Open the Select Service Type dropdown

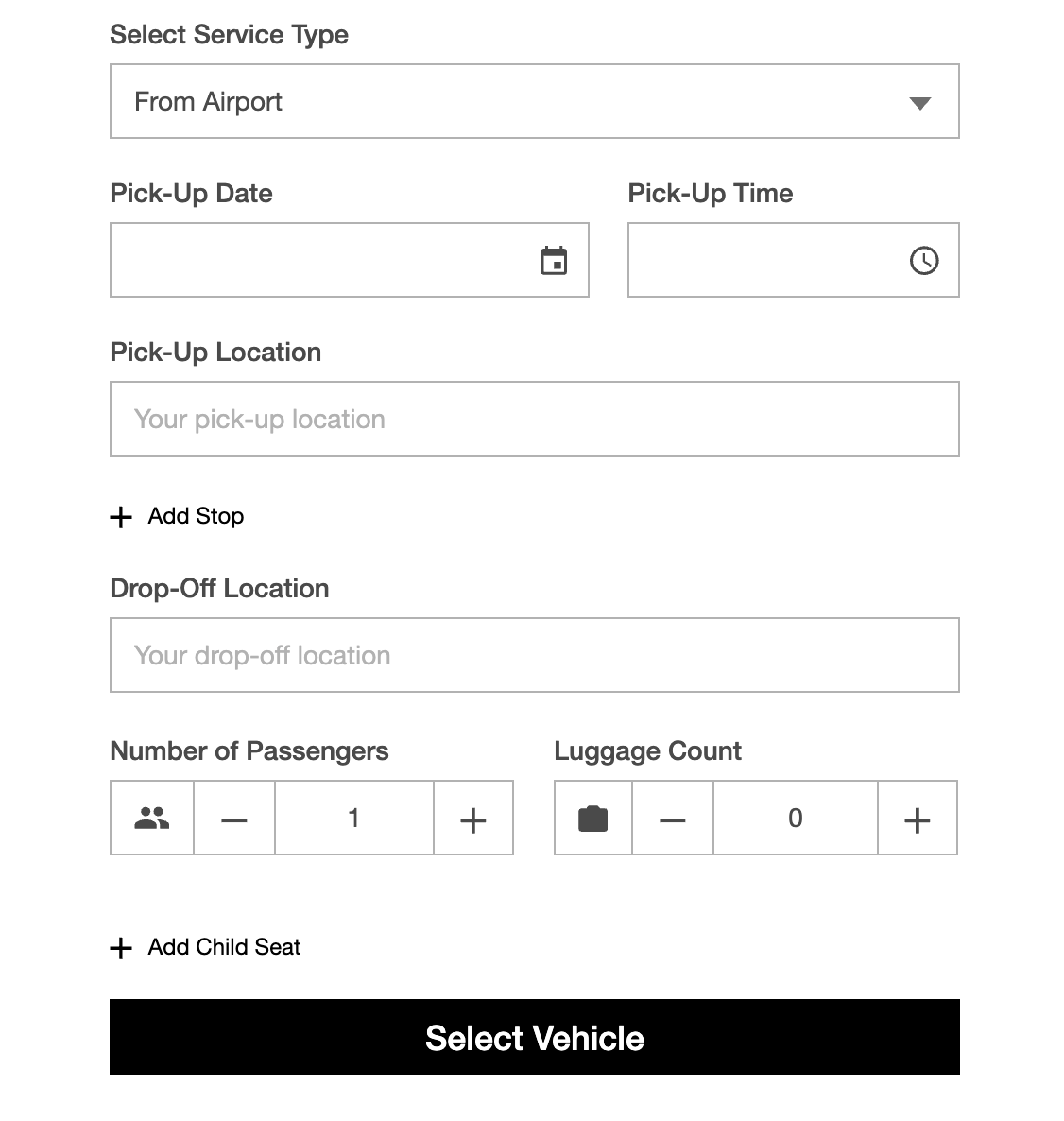(510, 102)
